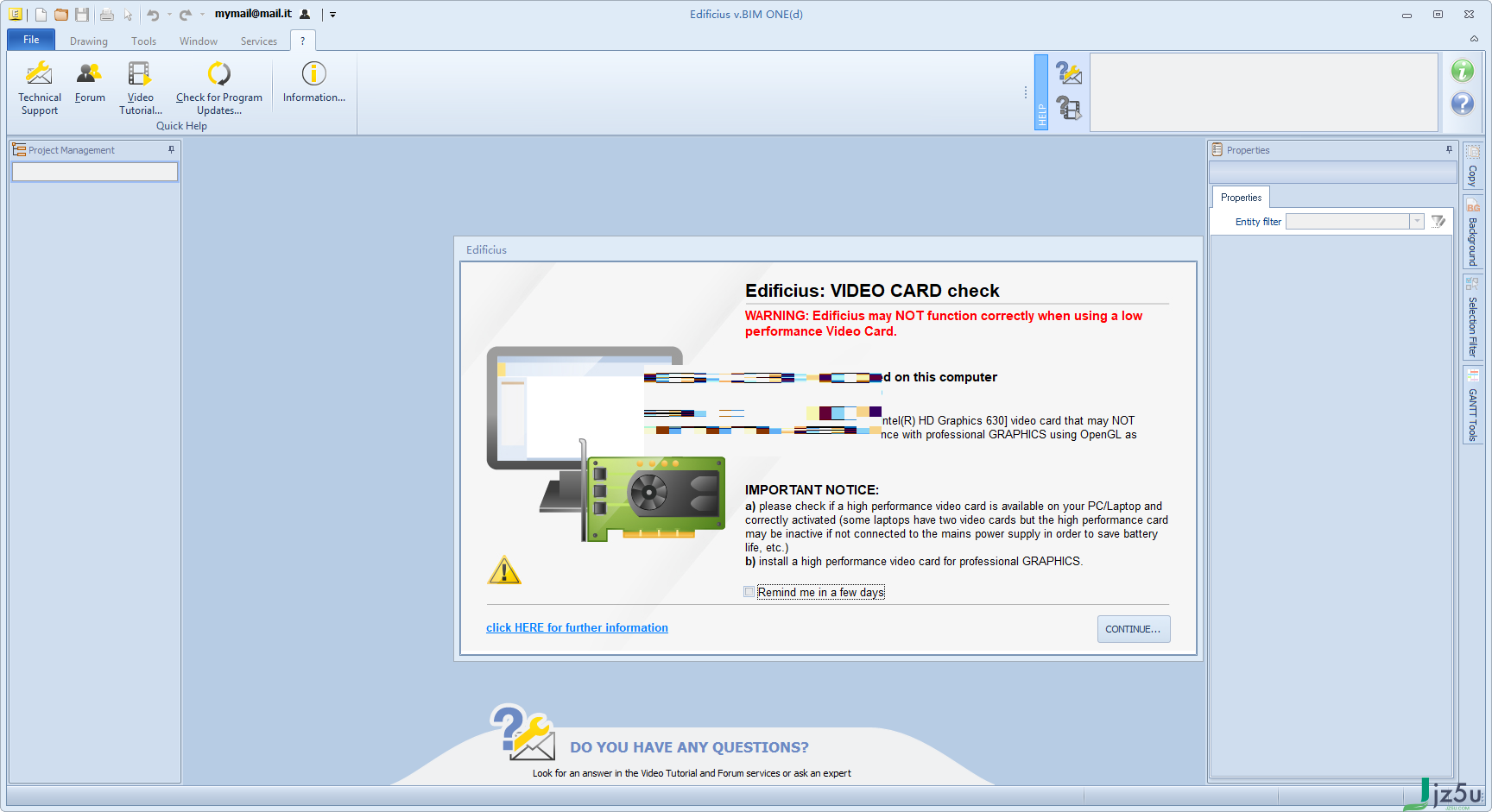The width and height of the screenshot is (1492, 812).
Task: Customize quick access toolbar dropdown
Action: [x=332, y=15]
